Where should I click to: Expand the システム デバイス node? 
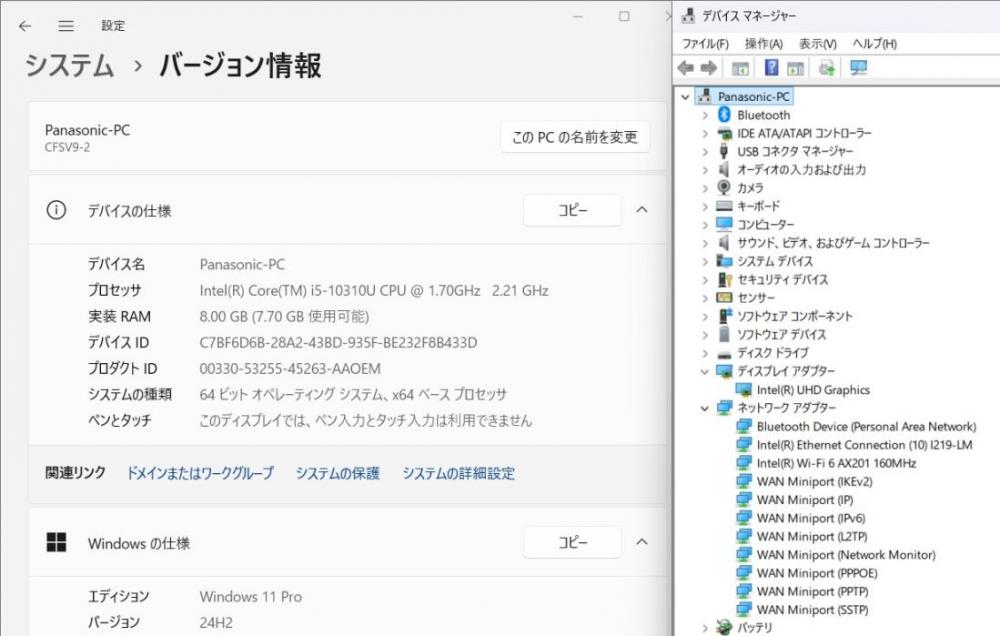[x=705, y=262]
